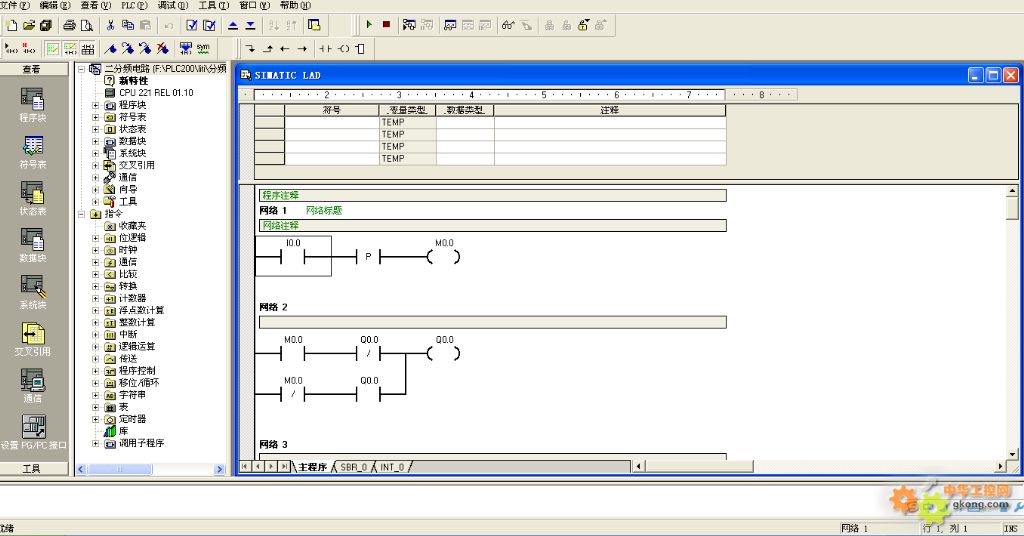Open 程序块 in the 查看 sidebar
This screenshot has height=536, width=1024.
coord(32,105)
